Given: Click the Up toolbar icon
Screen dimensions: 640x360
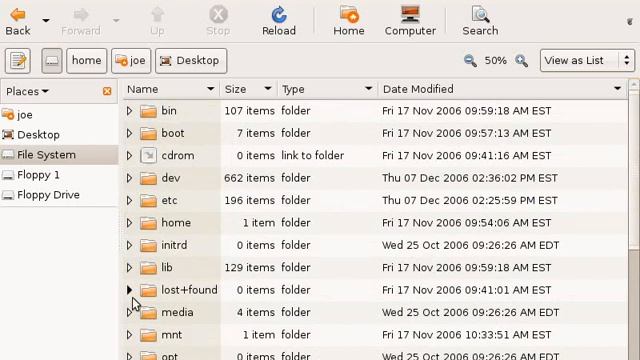Looking at the screenshot, I should pos(157,15).
